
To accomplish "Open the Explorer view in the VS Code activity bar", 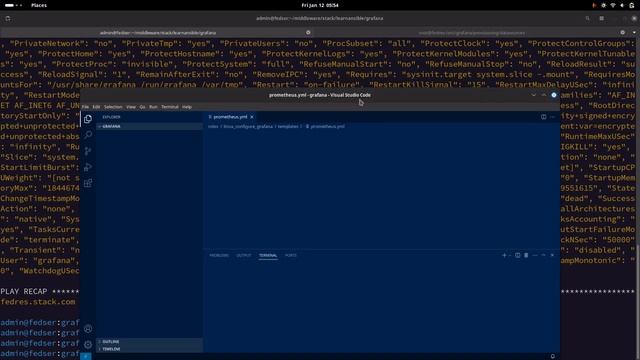I will (x=88, y=119).
